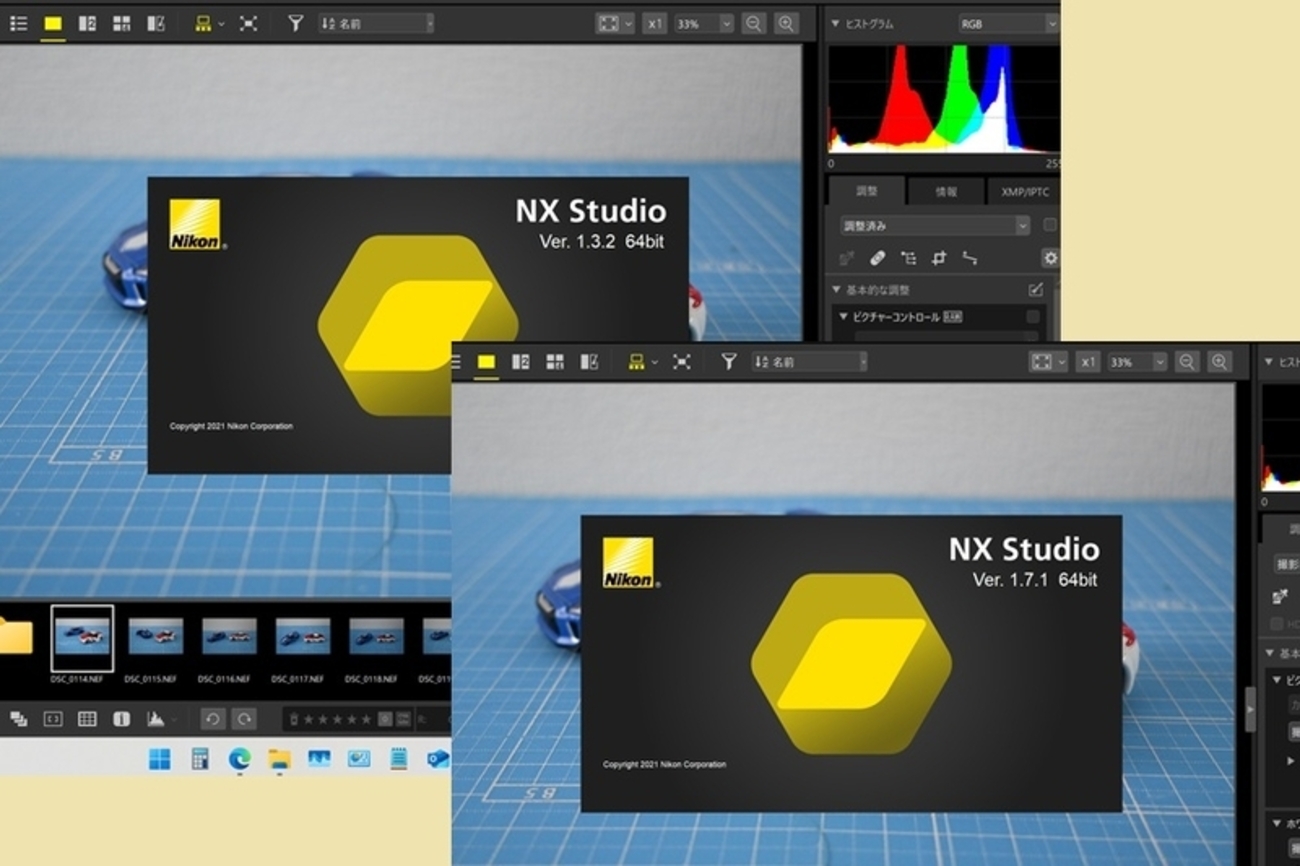The height and width of the screenshot is (866, 1300).
Task: Toggle focus point display
Action: click(52, 719)
